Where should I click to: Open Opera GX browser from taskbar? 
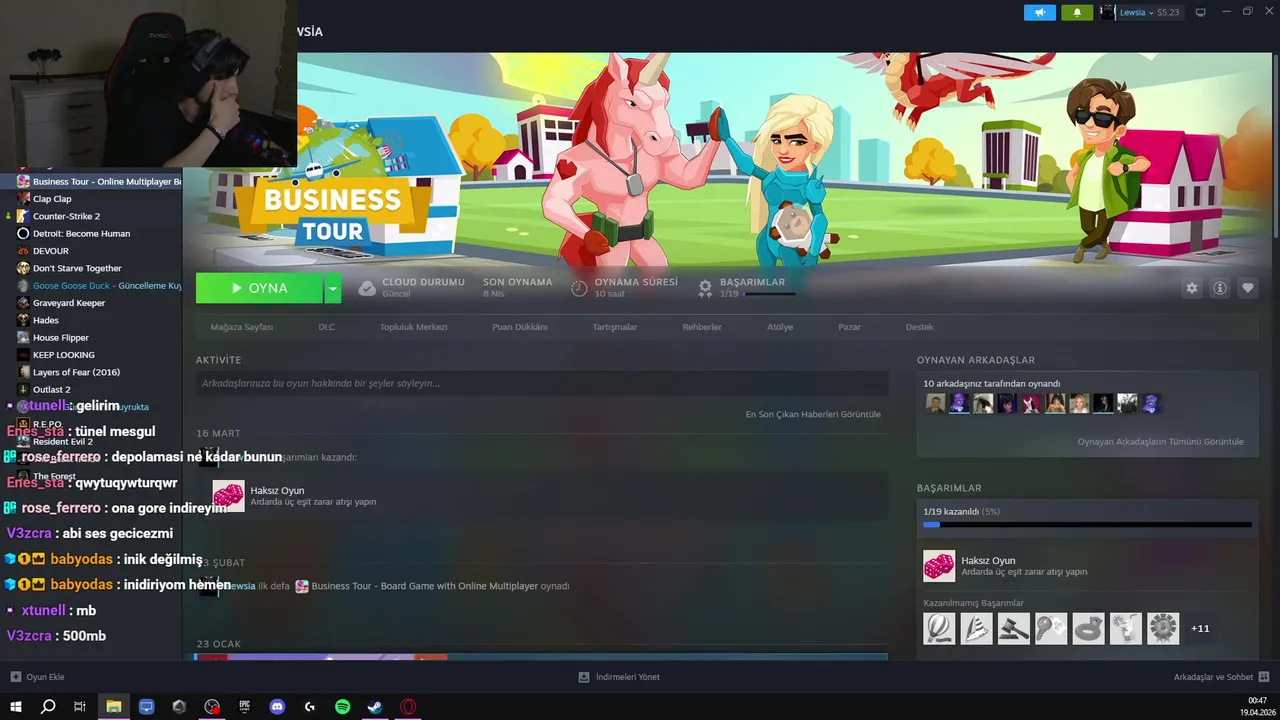408,707
